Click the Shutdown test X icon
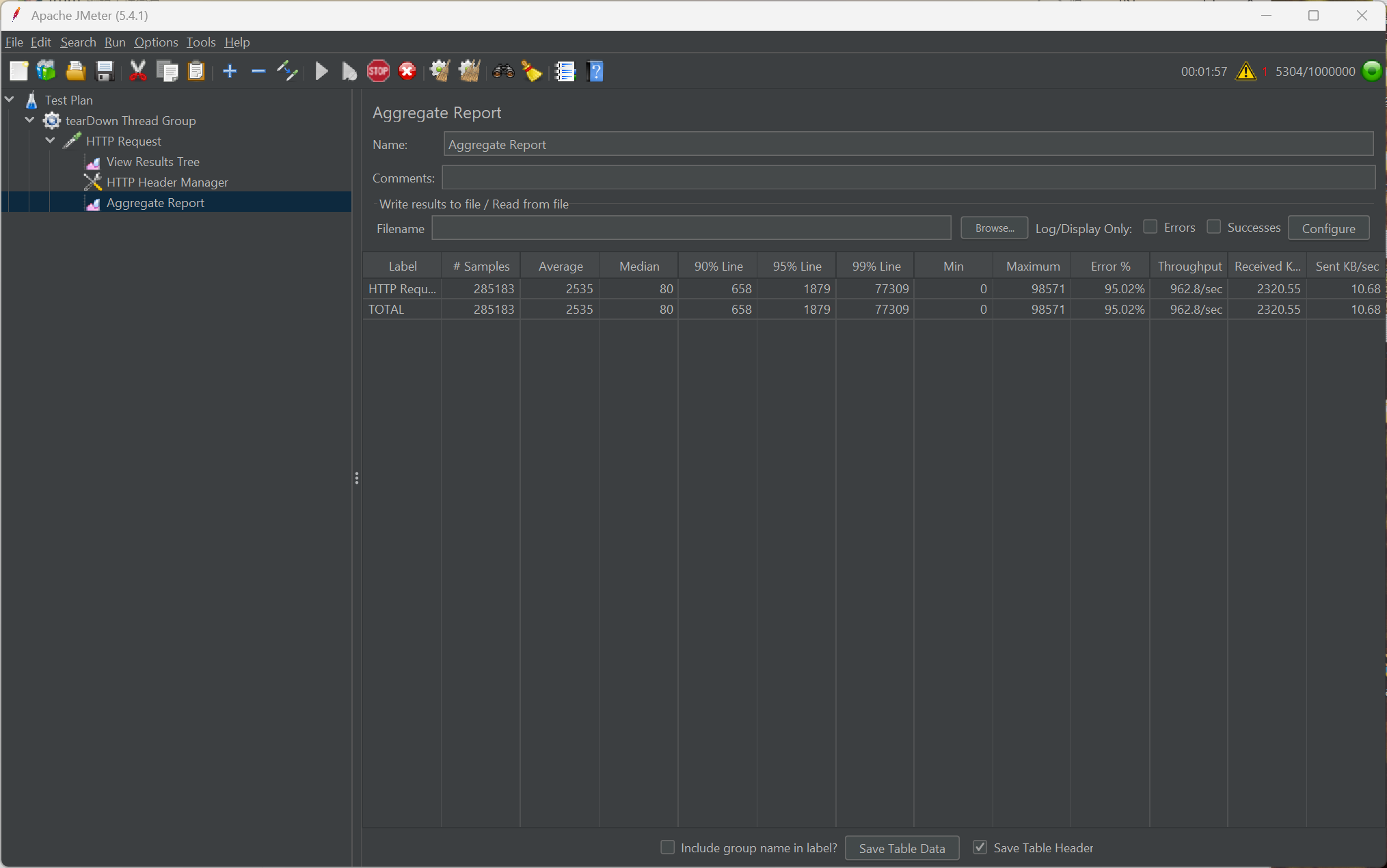This screenshot has width=1387, height=868. [407, 71]
